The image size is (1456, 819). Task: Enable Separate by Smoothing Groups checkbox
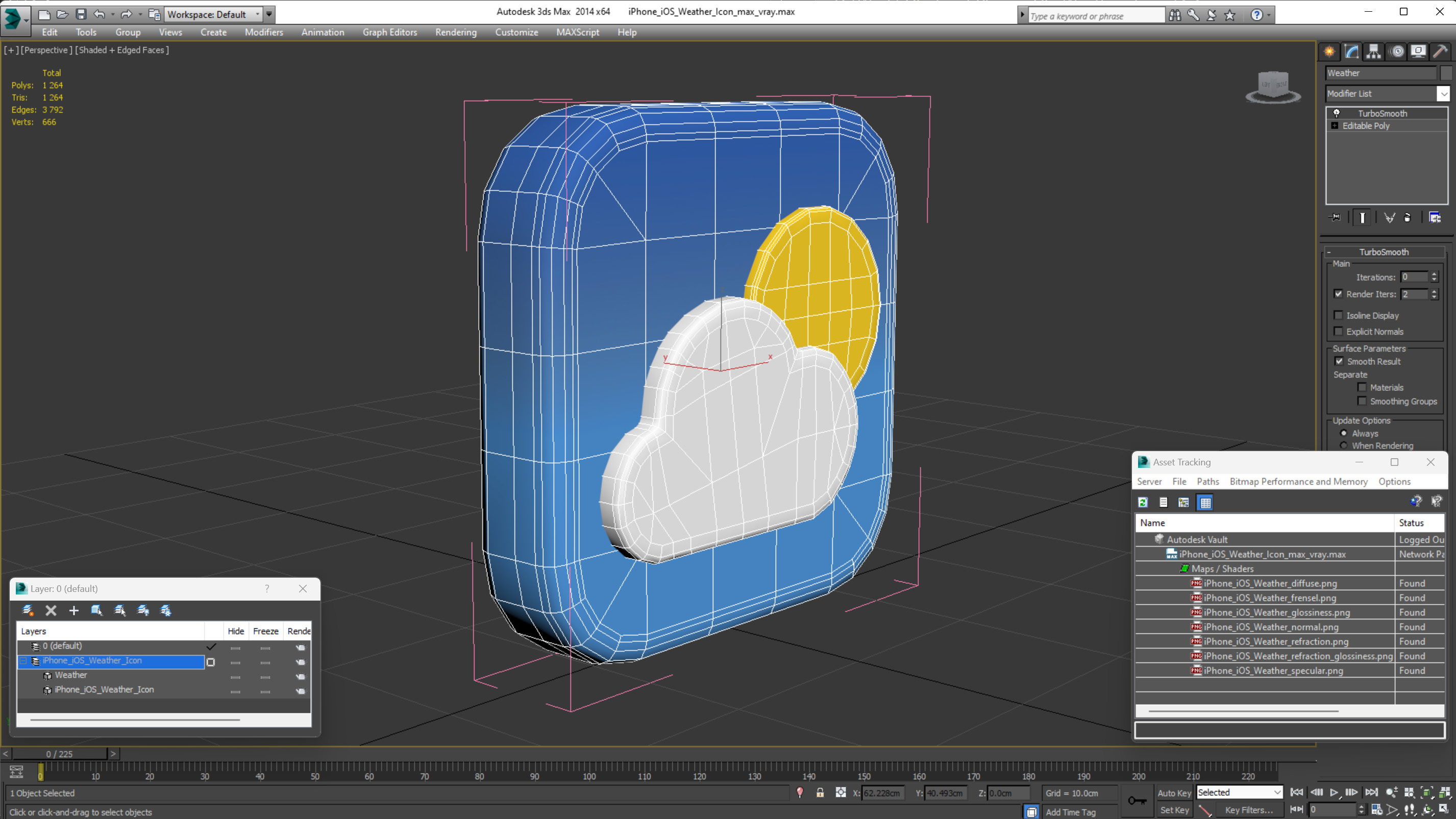(1362, 401)
